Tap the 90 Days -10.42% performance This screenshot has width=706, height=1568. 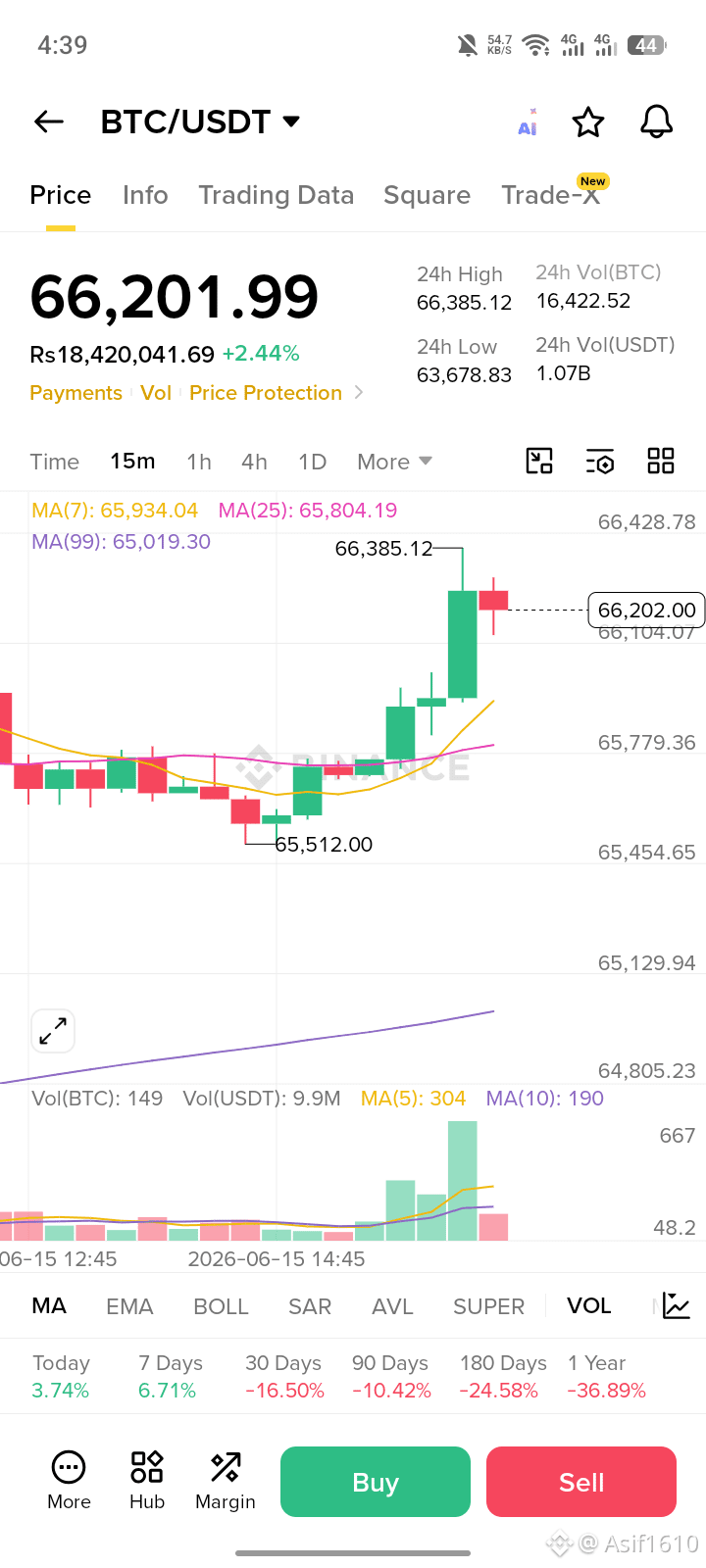pyautogui.click(x=391, y=1376)
